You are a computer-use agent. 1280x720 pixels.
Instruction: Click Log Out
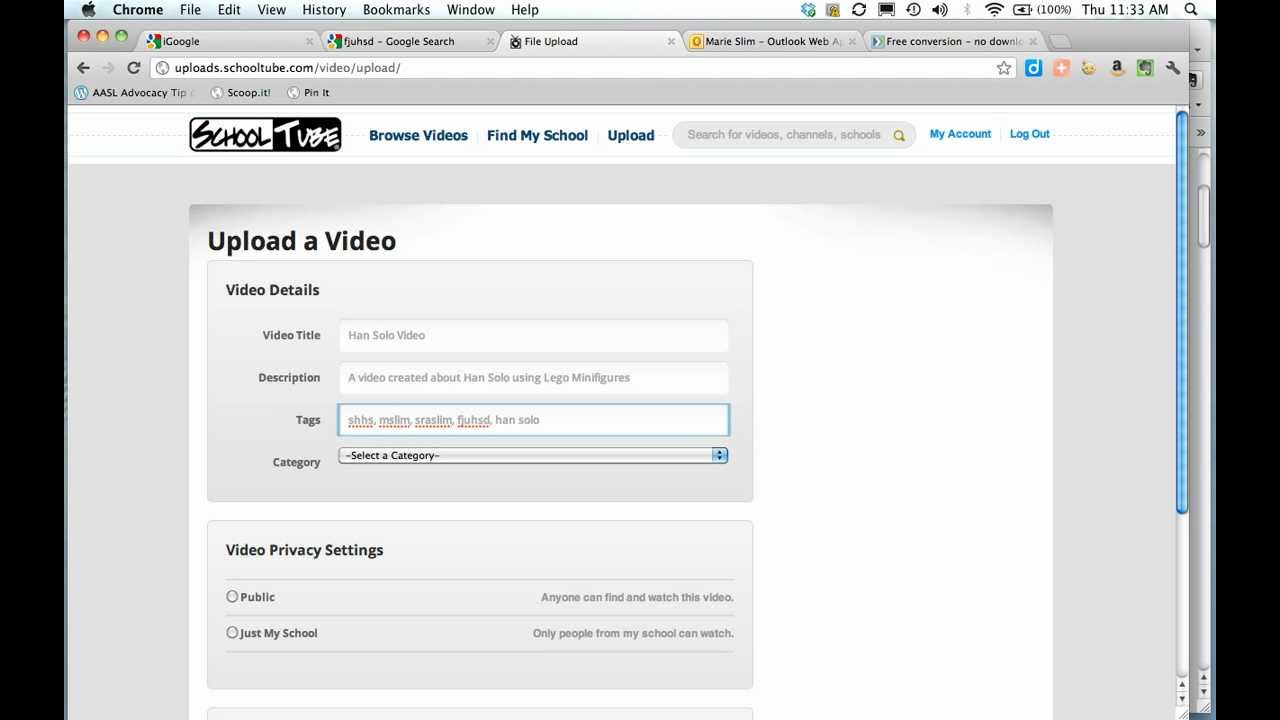pyautogui.click(x=1029, y=134)
